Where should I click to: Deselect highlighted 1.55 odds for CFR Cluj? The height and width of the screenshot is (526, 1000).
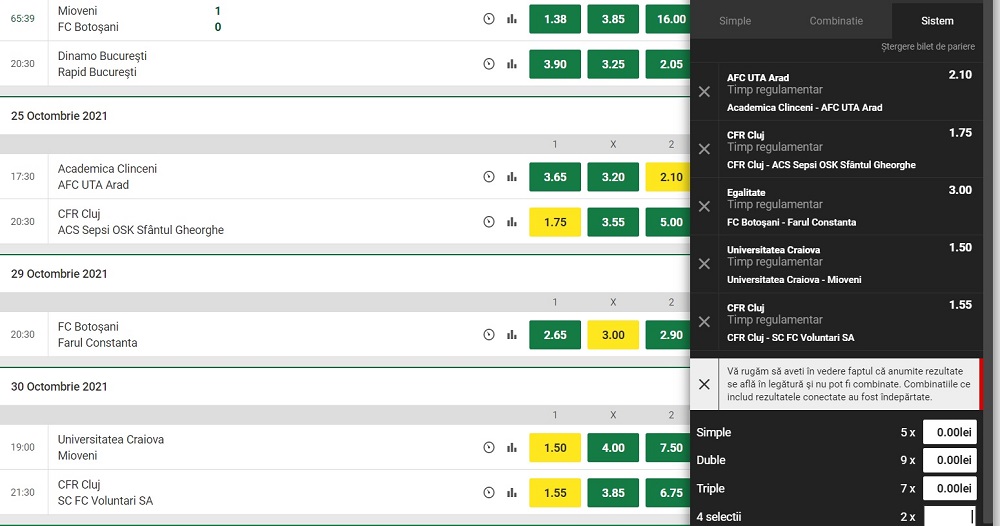point(554,493)
